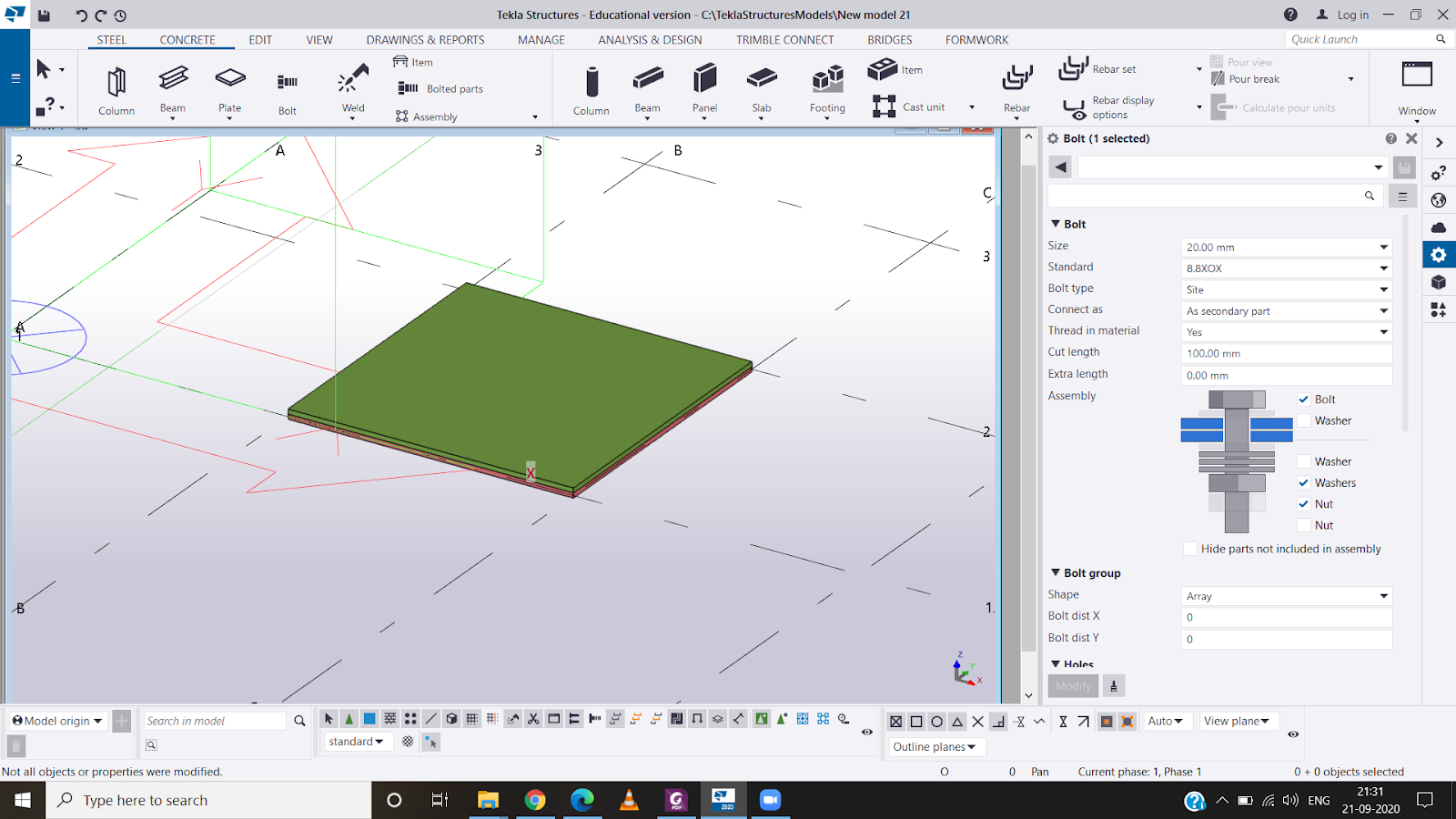This screenshot has height=819, width=1456.
Task: Click the Log in link
Action: (1352, 15)
